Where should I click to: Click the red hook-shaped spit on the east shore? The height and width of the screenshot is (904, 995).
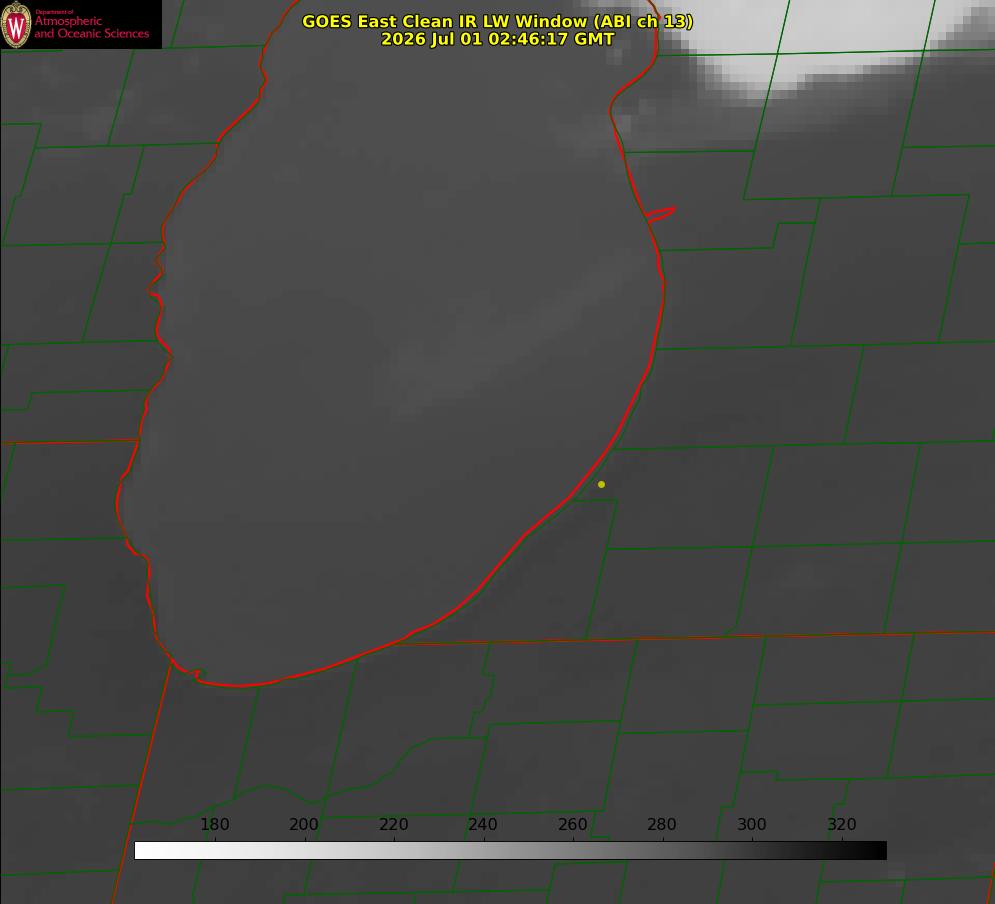[x=660, y=214]
